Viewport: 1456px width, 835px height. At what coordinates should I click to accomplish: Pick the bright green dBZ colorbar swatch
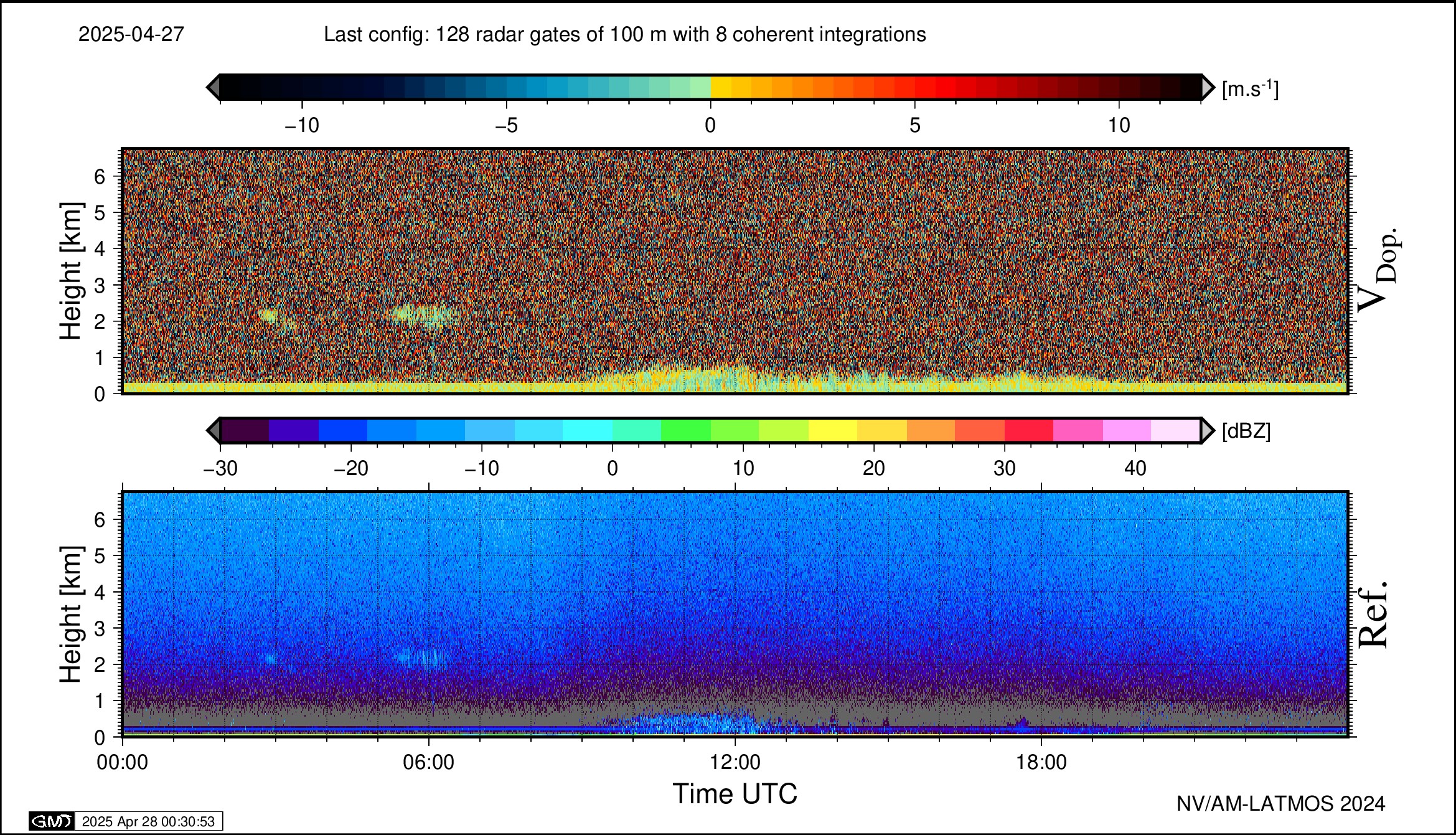pyautogui.click(x=686, y=430)
